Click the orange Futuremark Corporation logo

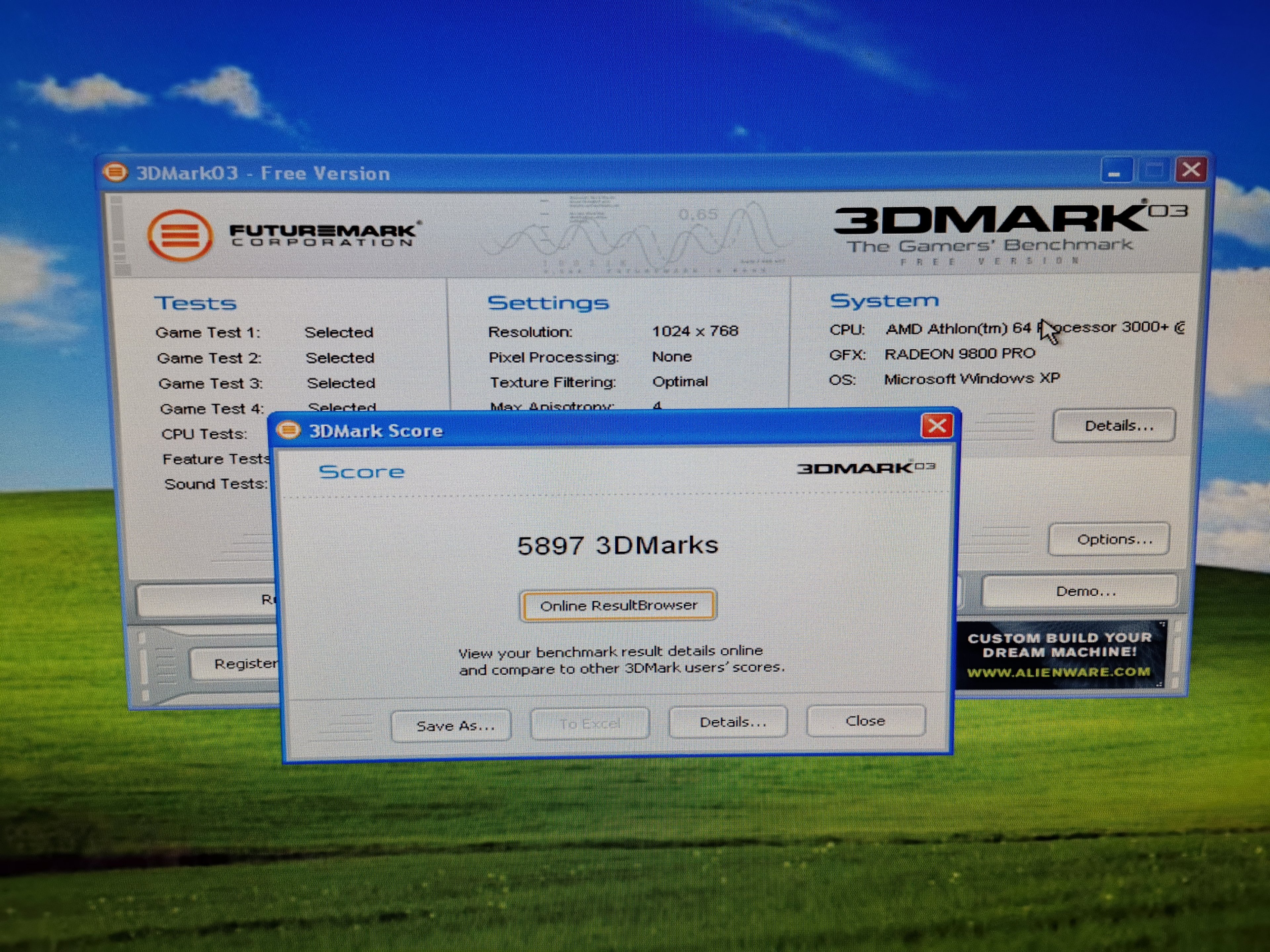pos(180,235)
